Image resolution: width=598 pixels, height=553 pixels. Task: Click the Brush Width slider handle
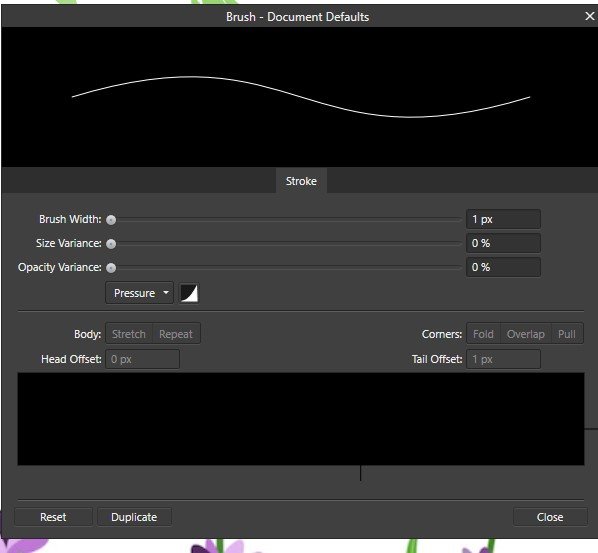pos(111,220)
